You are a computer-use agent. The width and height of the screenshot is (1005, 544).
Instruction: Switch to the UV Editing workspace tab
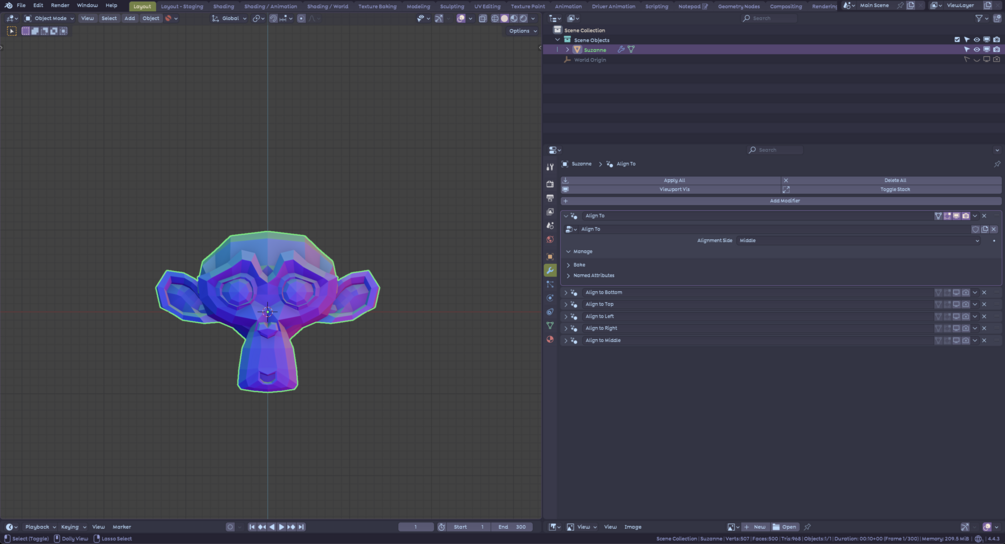click(x=487, y=6)
